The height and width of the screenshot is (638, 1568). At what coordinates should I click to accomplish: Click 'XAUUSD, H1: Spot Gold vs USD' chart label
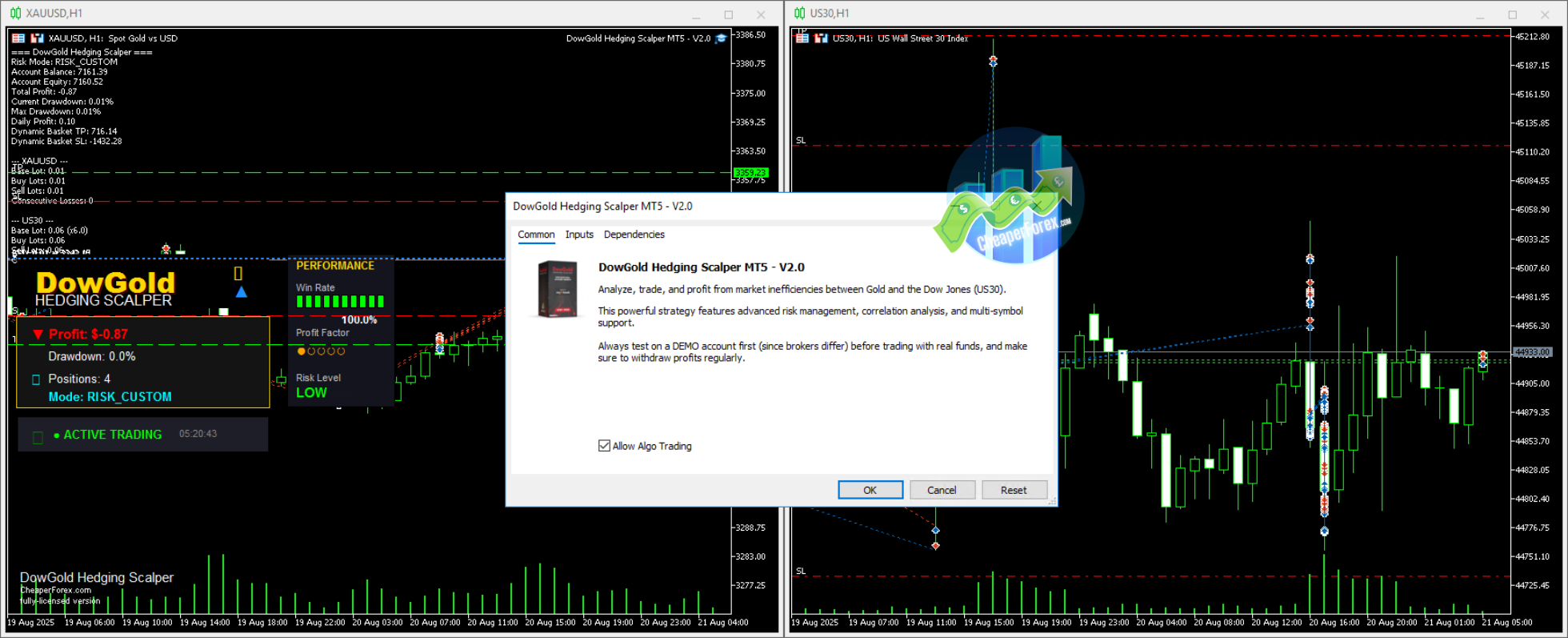pyautogui.click(x=113, y=38)
